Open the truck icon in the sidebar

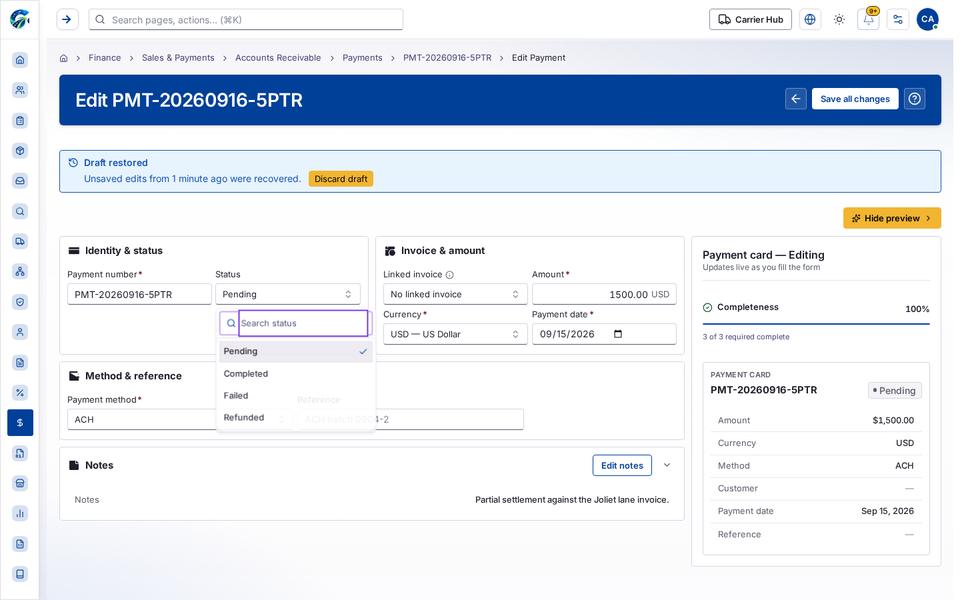(x=20, y=241)
